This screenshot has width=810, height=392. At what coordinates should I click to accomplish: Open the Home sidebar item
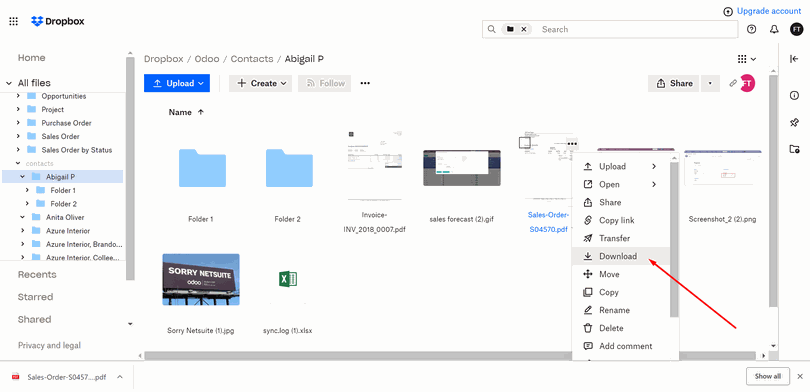point(32,58)
